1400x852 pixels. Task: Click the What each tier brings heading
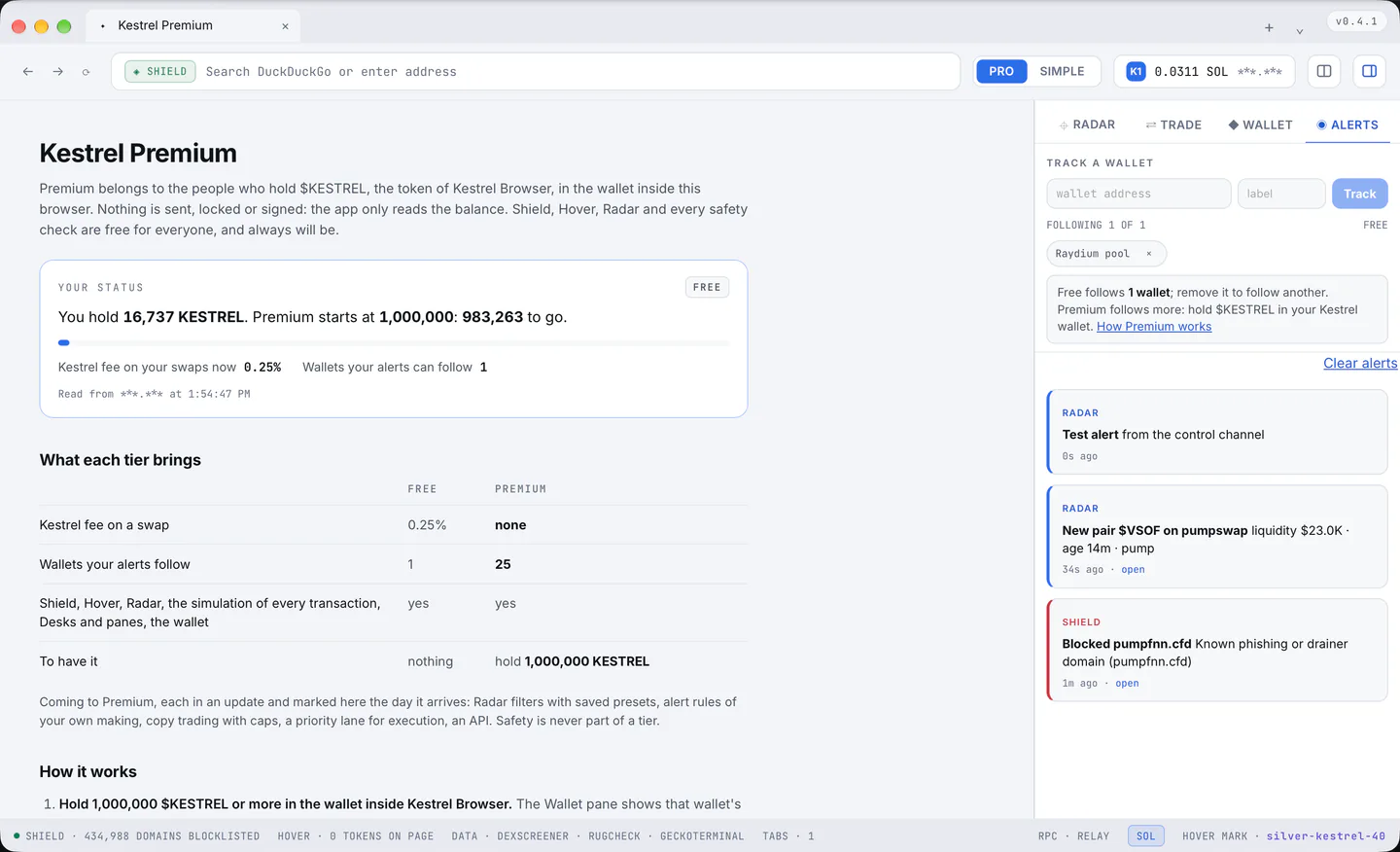(x=121, y=460)
